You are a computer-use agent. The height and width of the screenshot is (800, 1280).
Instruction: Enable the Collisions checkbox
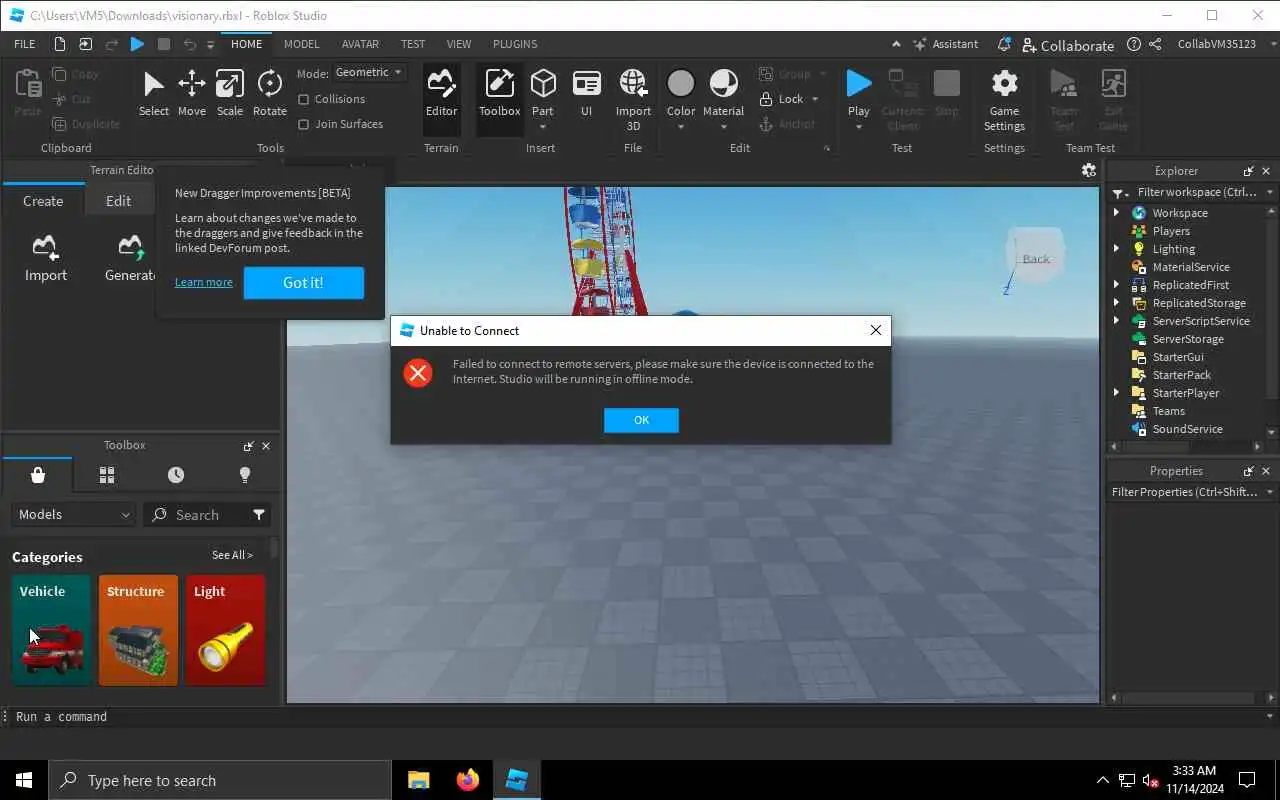(x=304, y=99)
